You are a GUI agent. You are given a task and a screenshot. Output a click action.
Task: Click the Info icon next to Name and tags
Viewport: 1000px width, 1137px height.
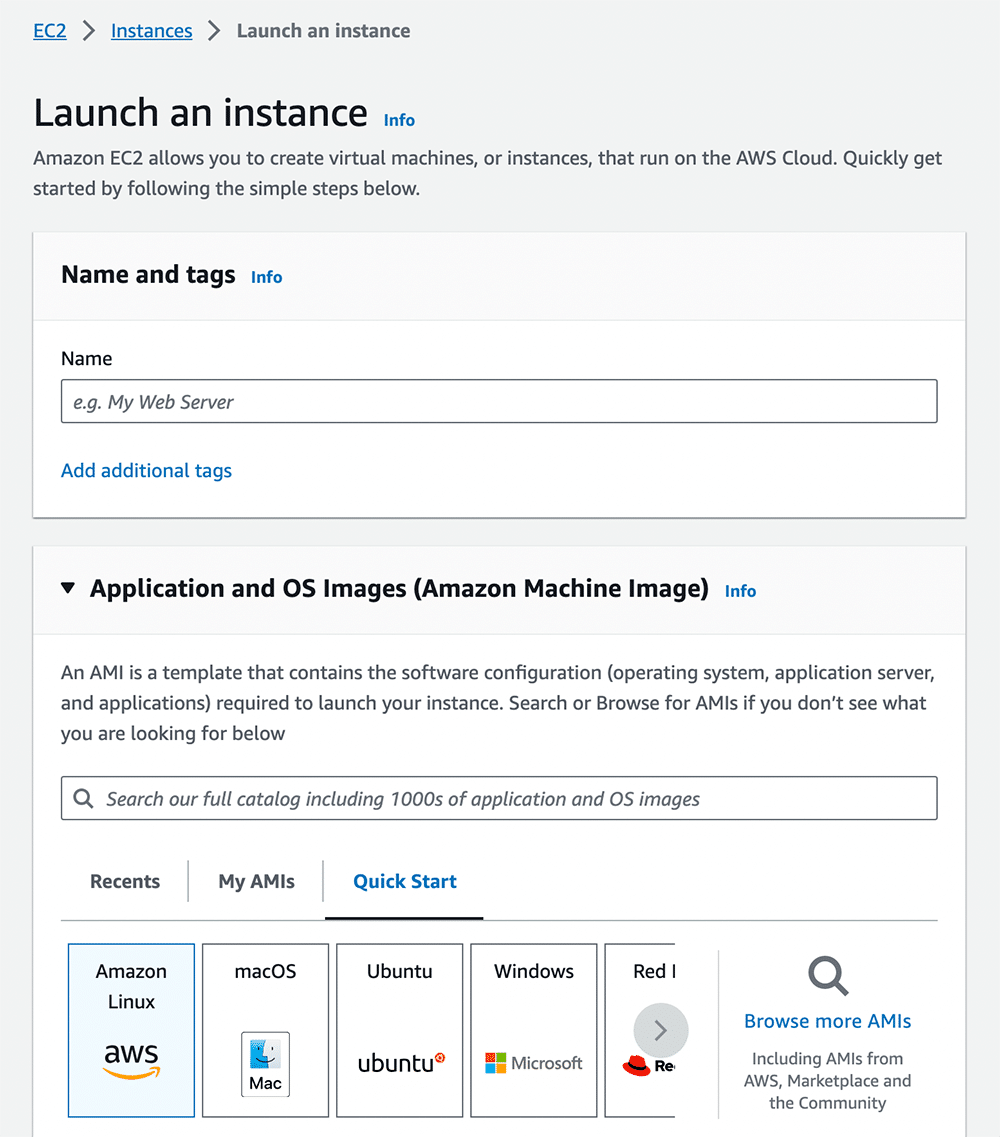[266, 277]
